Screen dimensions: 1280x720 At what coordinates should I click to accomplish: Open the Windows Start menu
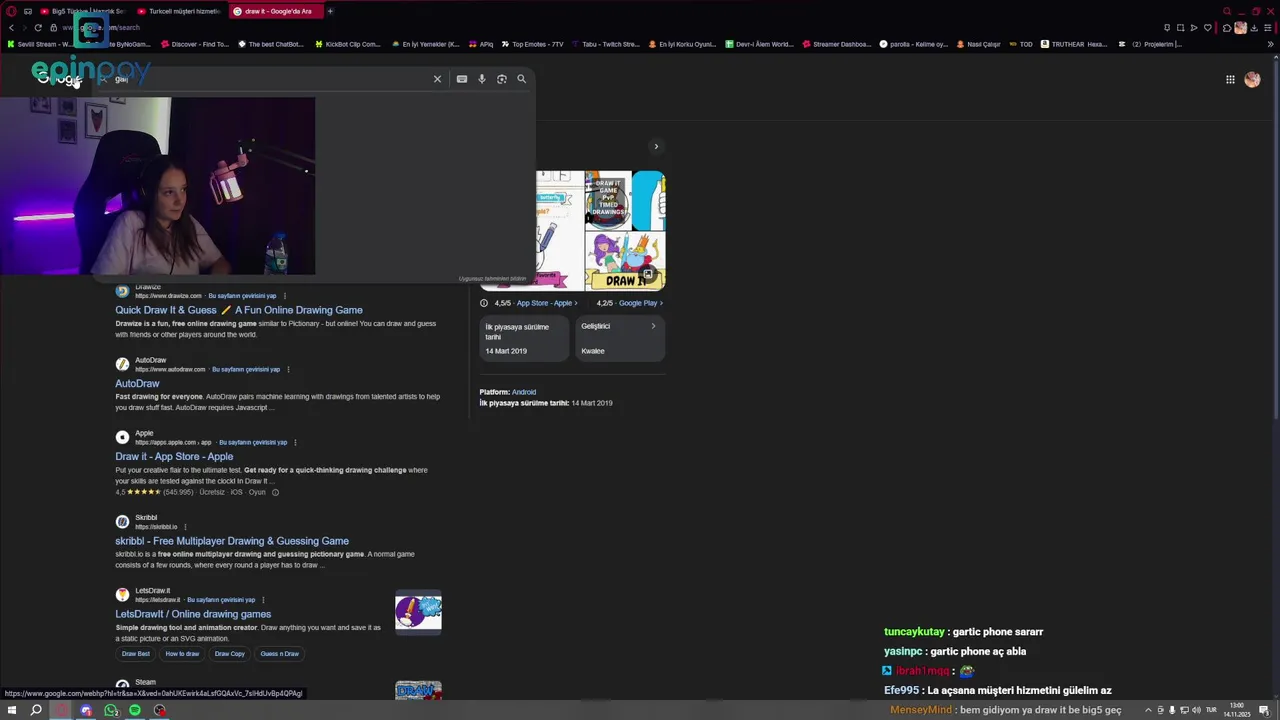pyautogui.click(x=13, y=710)
